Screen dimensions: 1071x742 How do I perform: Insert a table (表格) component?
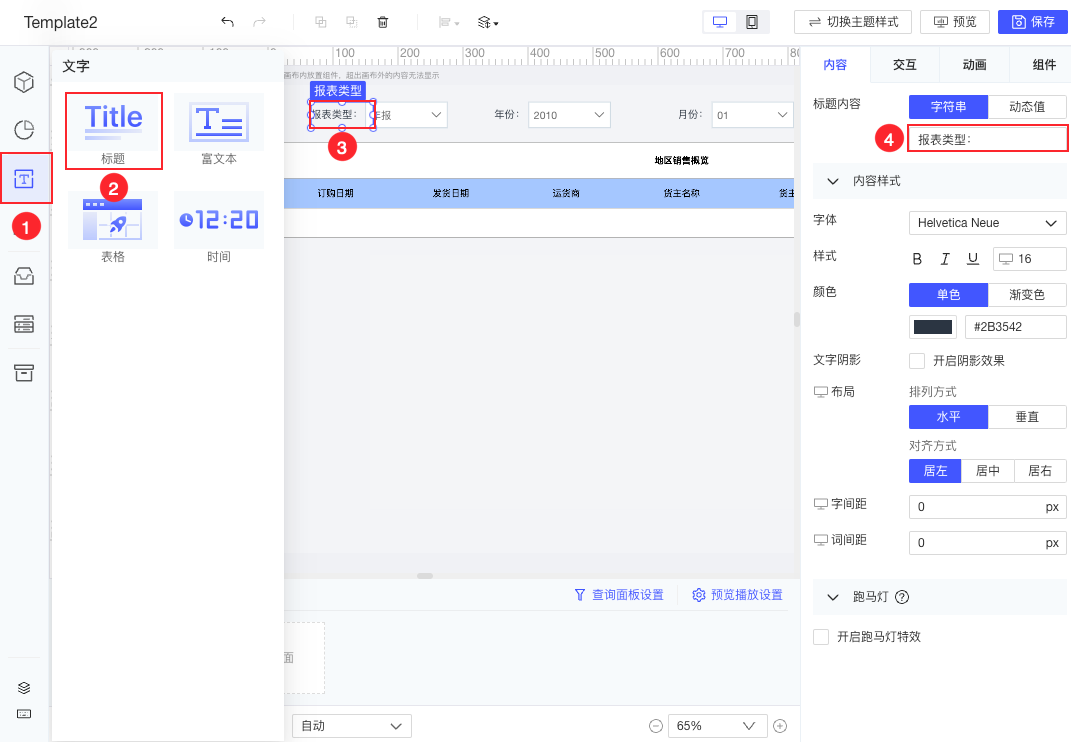tap(113, 228)
